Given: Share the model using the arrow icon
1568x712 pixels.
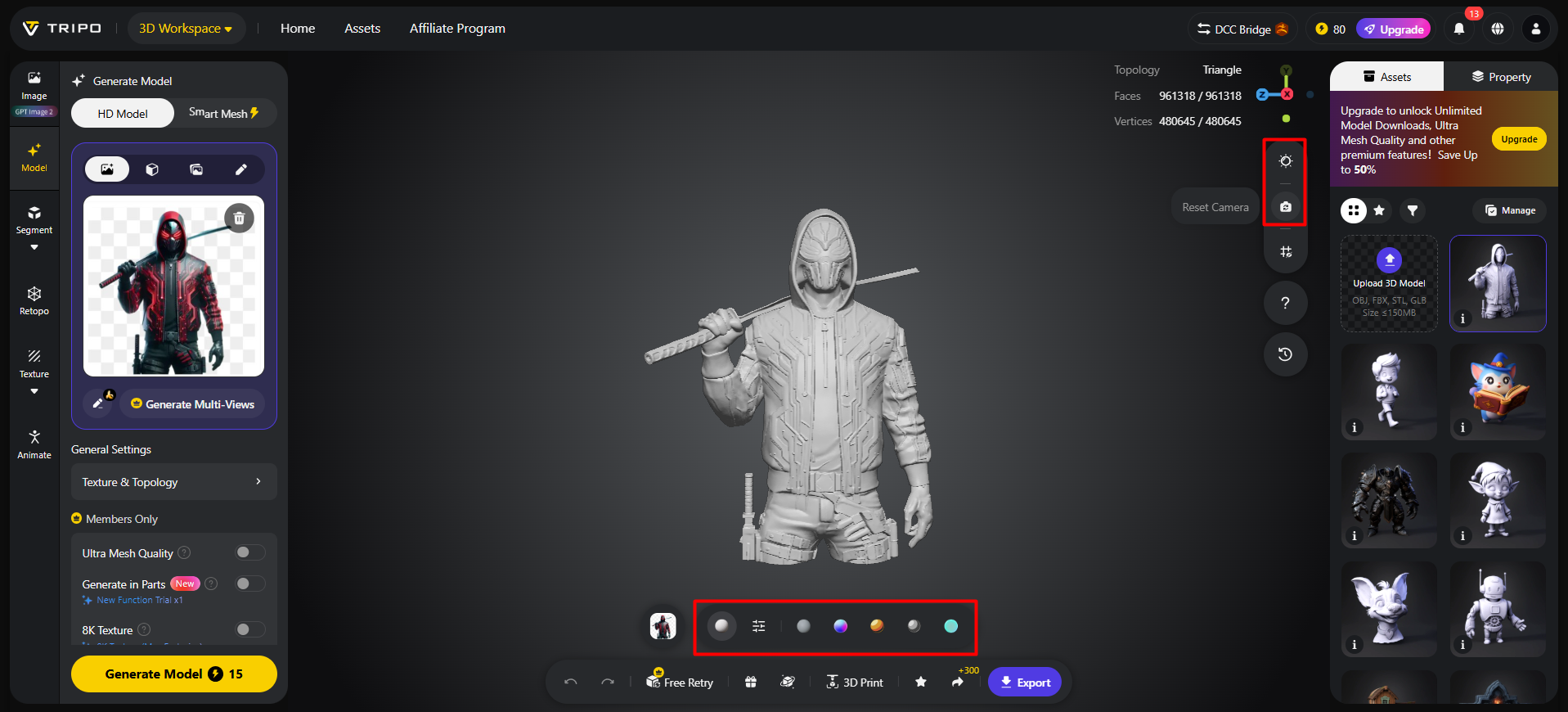Looking at the screenshot, I should point(958,682).
